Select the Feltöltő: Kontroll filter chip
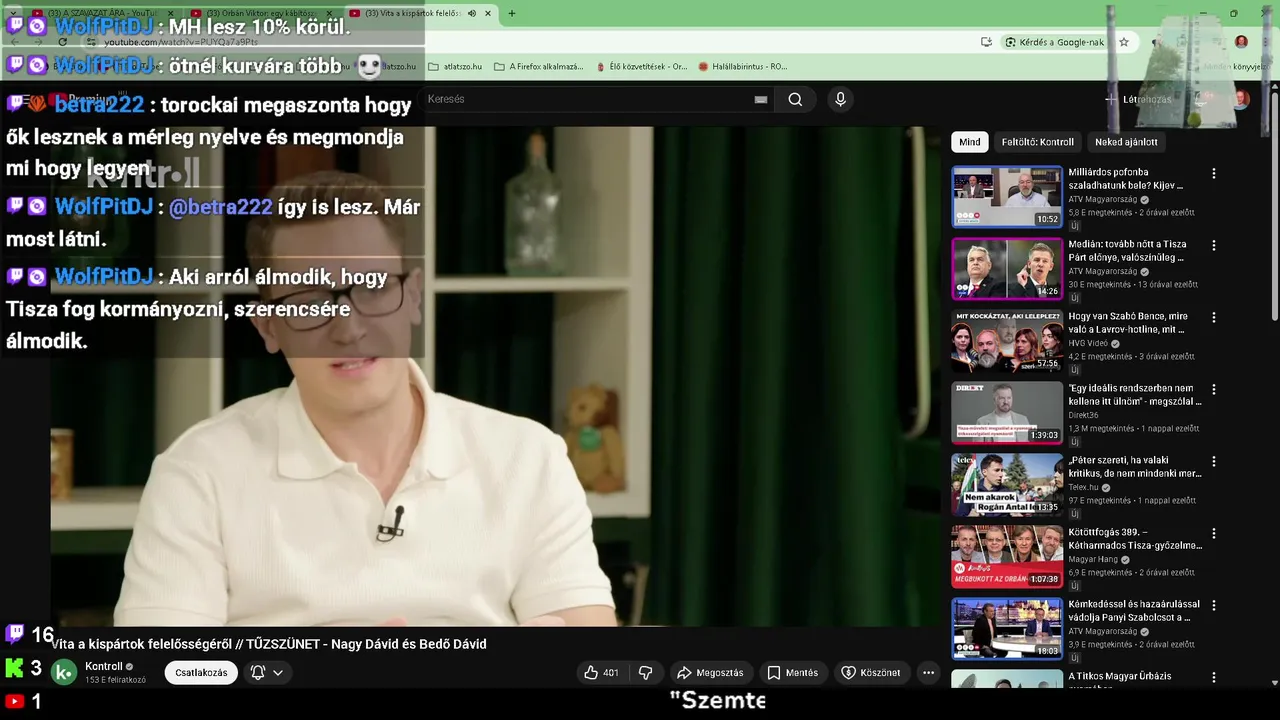 coord(1037,142)
